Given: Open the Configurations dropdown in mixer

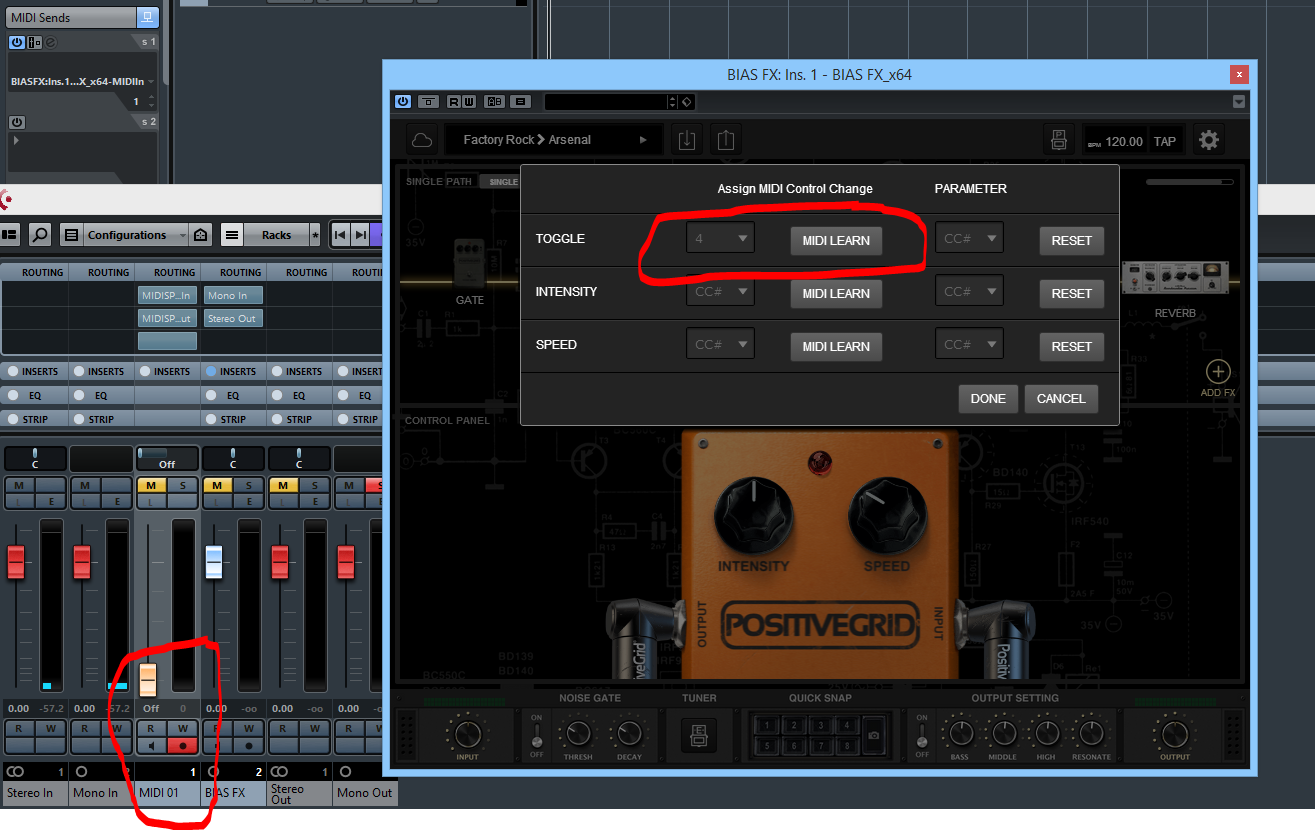Looking at the screenshot, I should click(136, 235).
